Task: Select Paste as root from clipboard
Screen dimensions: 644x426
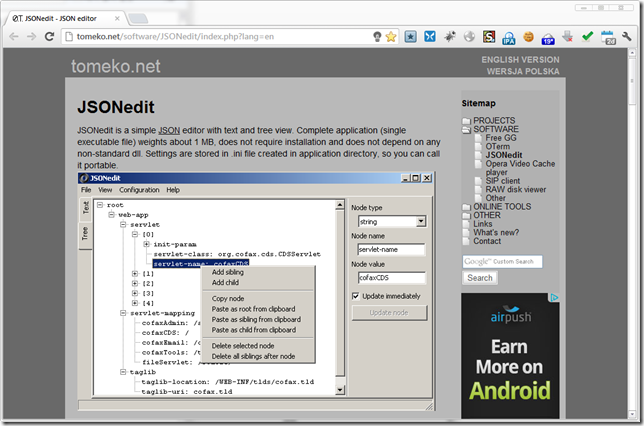Action: click(253, 309)
